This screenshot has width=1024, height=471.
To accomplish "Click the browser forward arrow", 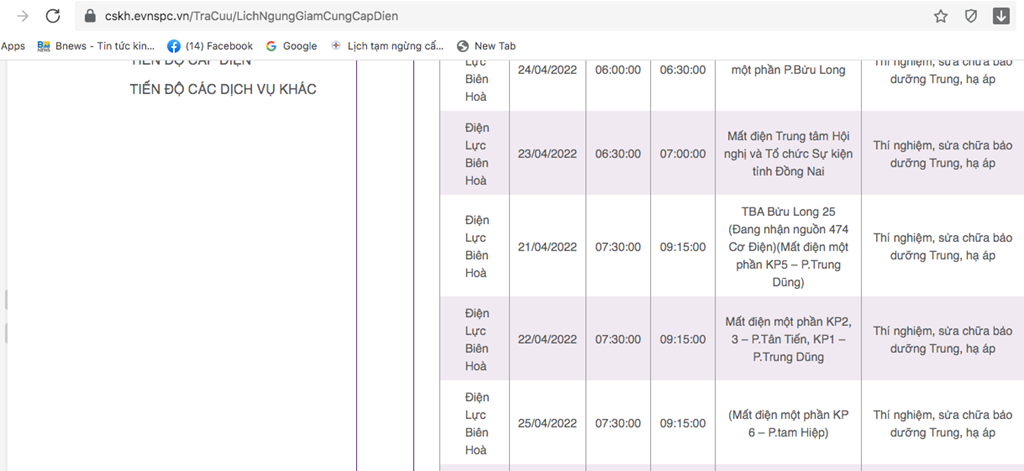I will [x=22, y=16].
